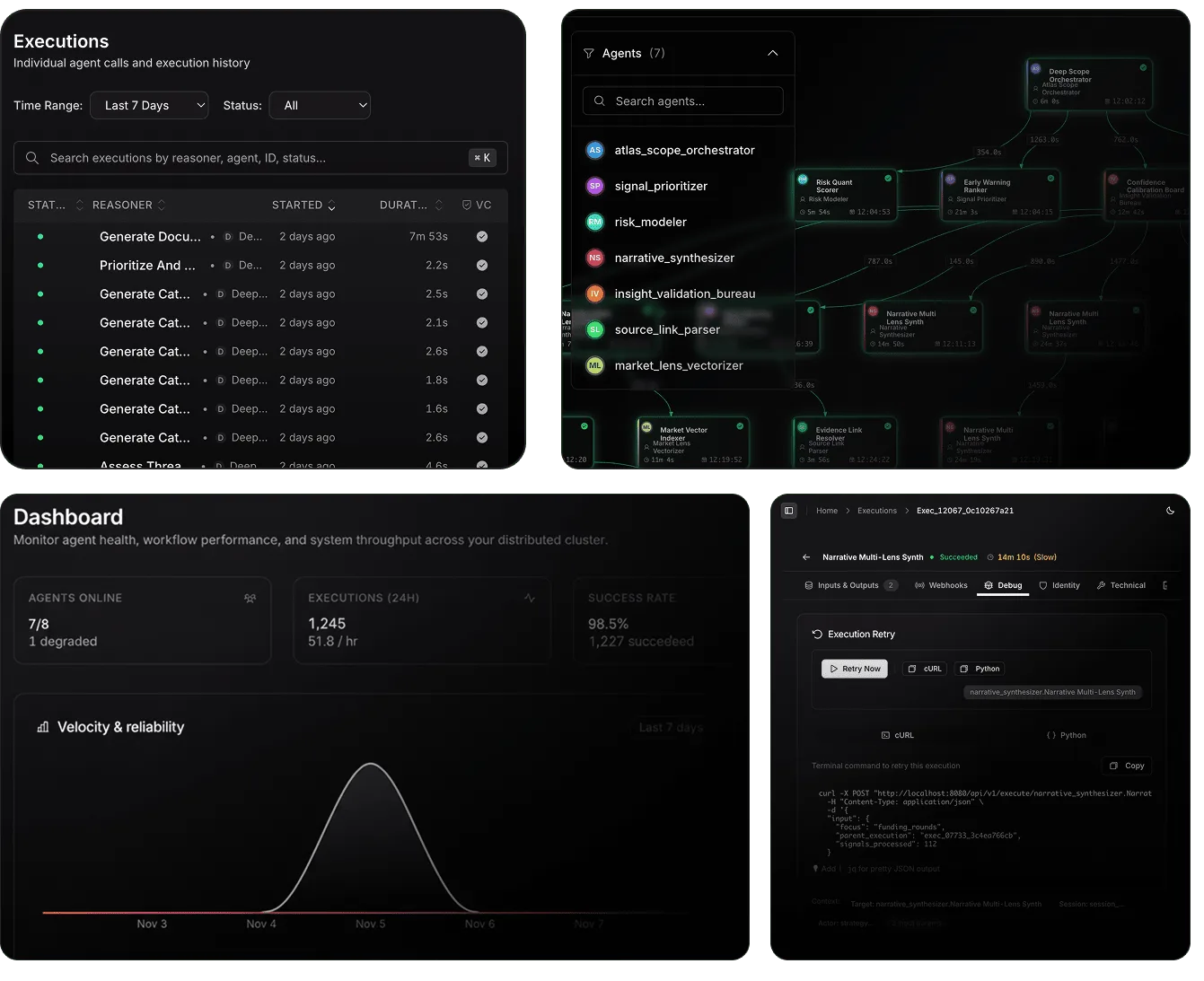Image resolution: width=1204 pixels, height=981 pixels.
Task: Sort by Duration column header
Action: (411, 206)
